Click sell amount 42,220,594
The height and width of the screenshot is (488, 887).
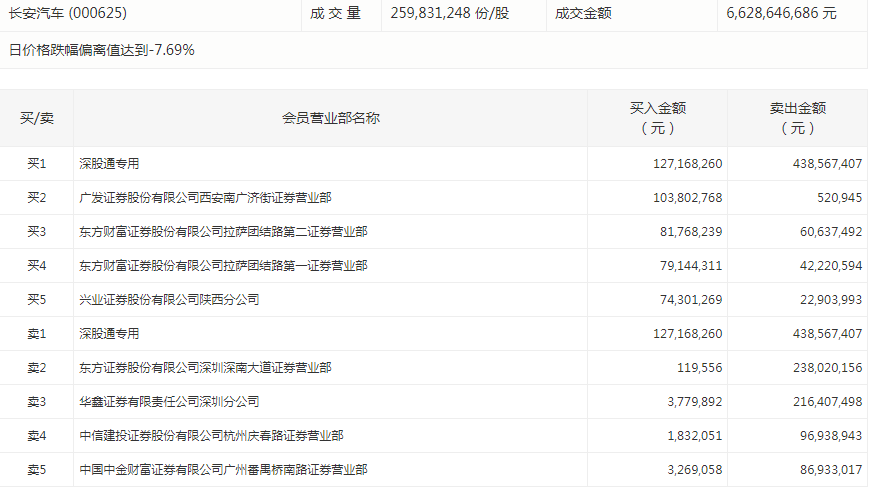click(830, 266)
